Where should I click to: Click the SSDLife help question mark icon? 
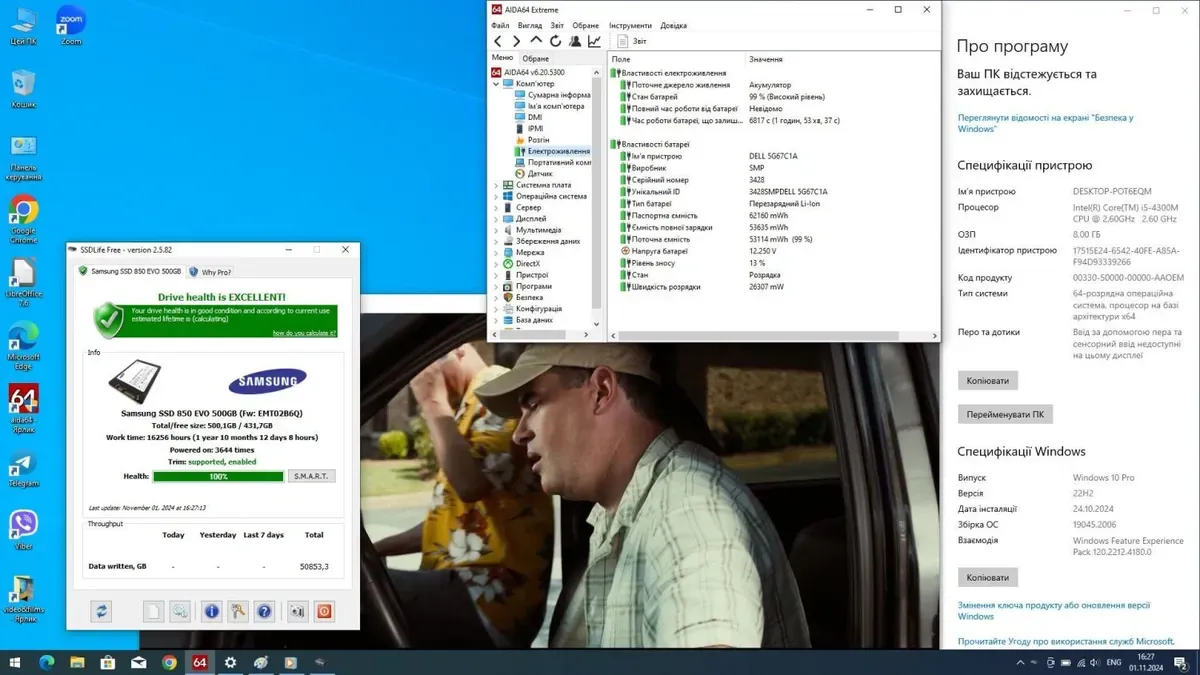[x=264, y=611]
